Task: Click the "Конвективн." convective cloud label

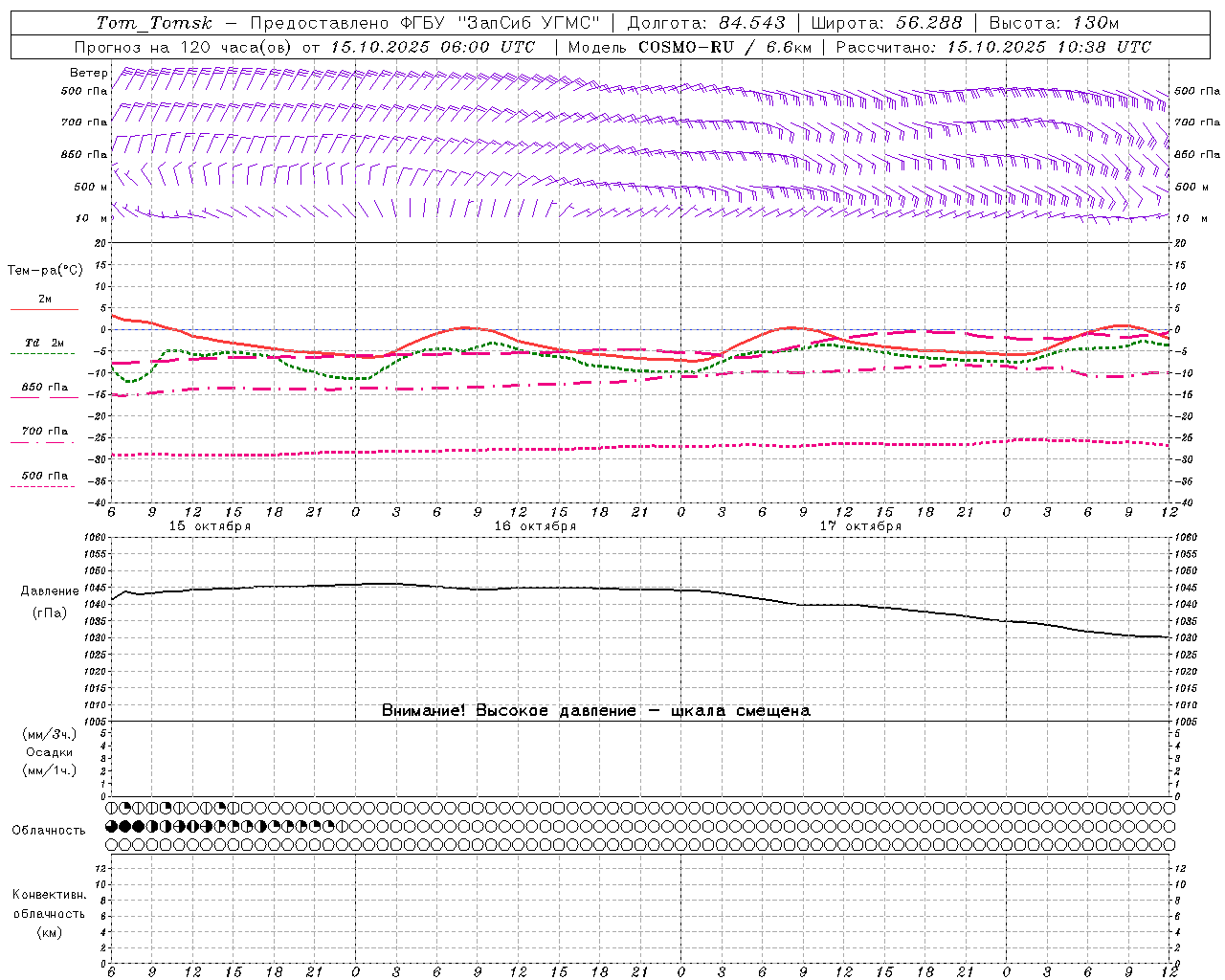Action: (49, 895)
